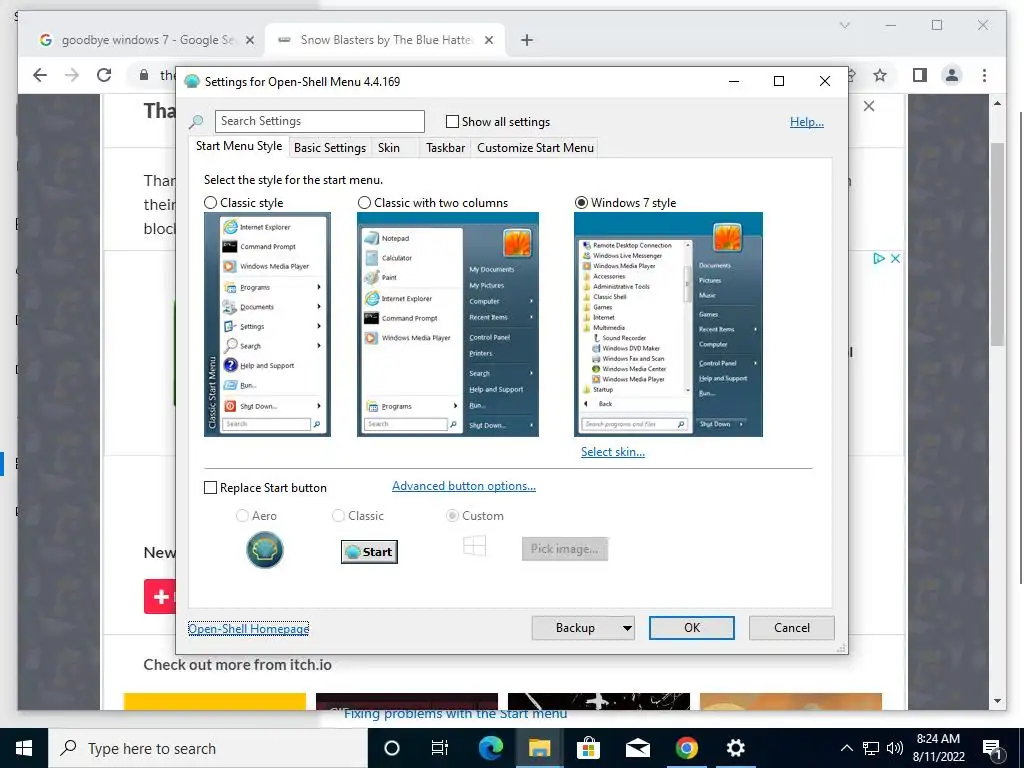This screenshot has width=1024, height=768.
Task: Click the Search Settings input field
Action: [x=319, y=121]
